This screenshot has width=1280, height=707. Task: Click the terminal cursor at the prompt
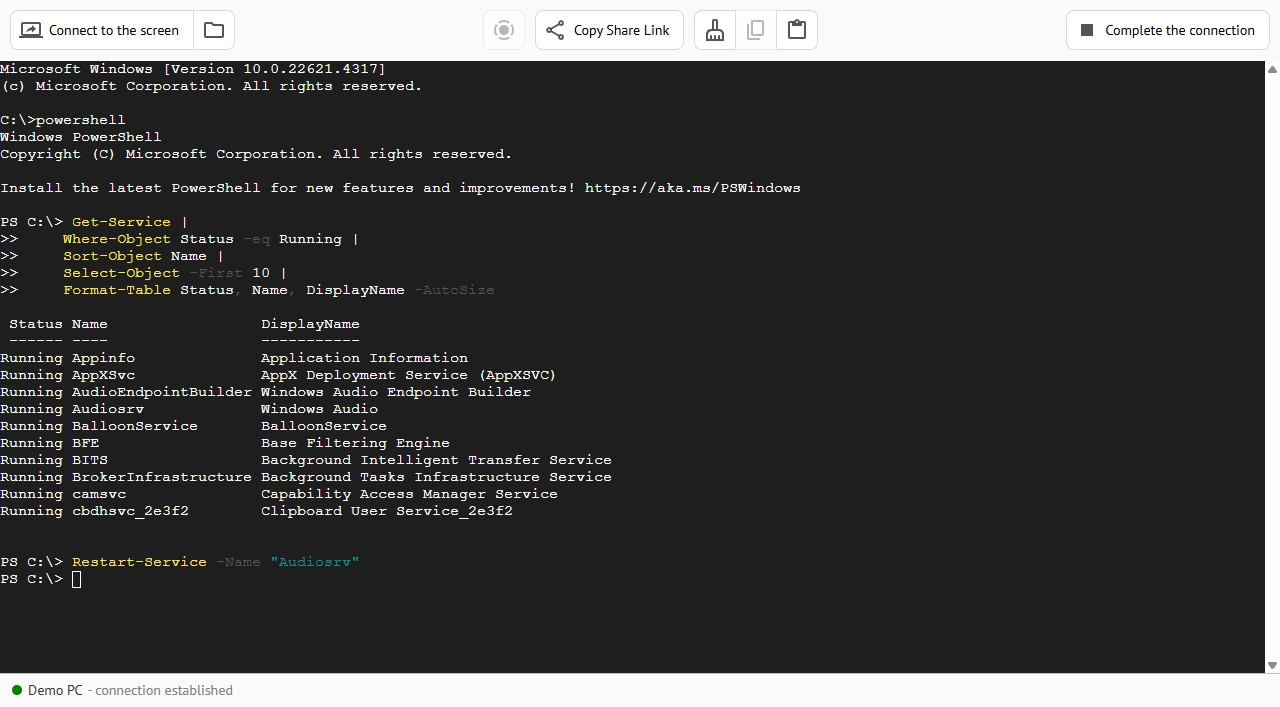point(77,579)
